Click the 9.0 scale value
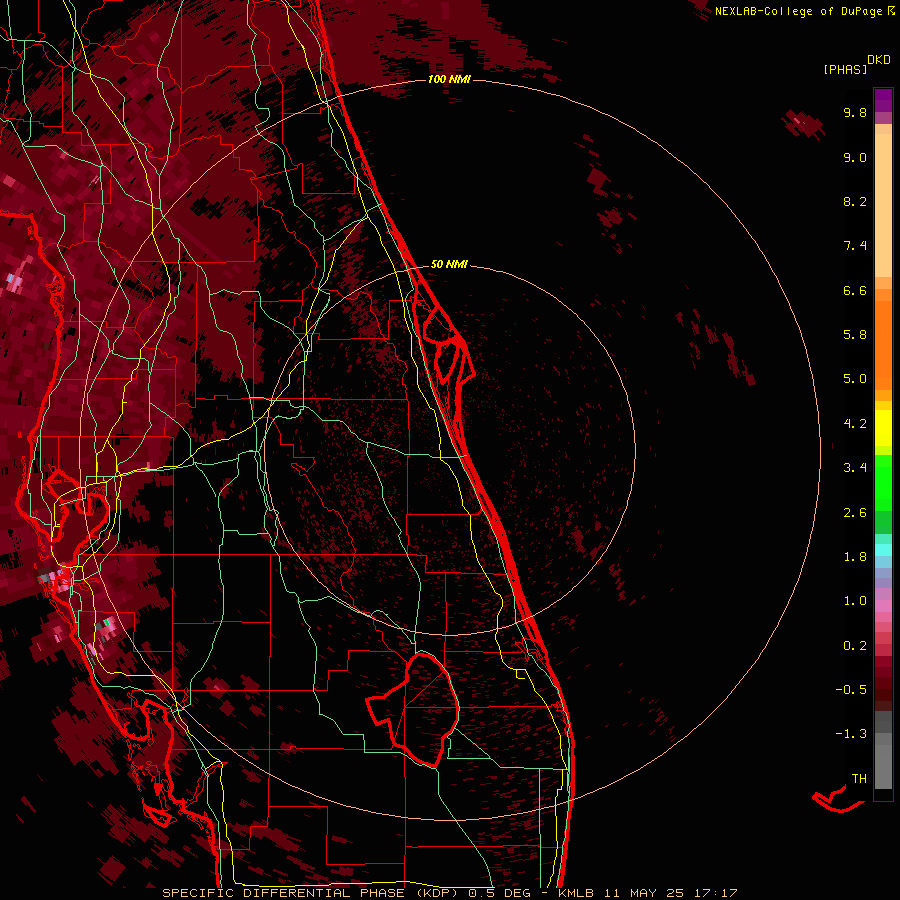Screen dimensions: 900x900 [855, 157]
